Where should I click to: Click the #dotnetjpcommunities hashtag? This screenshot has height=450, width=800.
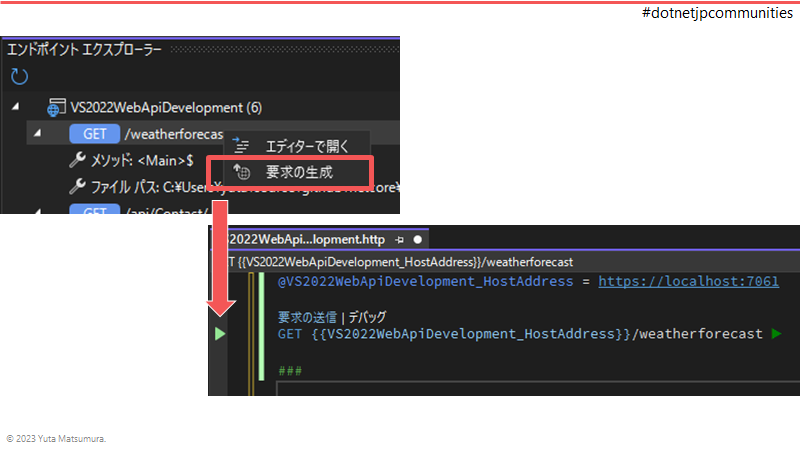click(x=717, y=13)
